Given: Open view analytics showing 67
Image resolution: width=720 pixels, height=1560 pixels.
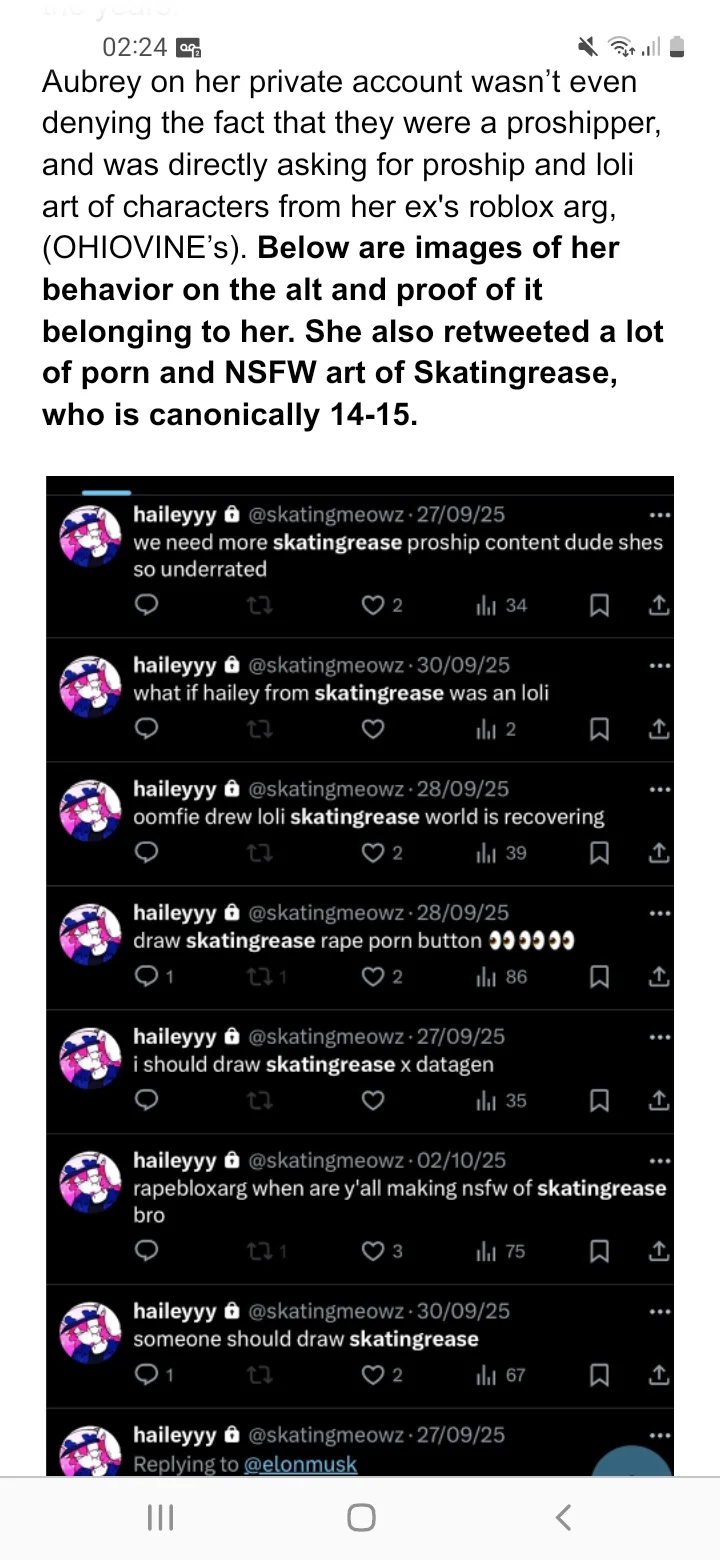Looking at the screenshot, I should click(502, 1375).
